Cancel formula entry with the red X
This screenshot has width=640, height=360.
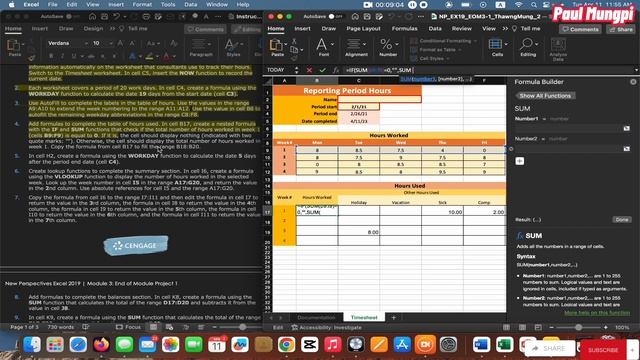(309, 70)
